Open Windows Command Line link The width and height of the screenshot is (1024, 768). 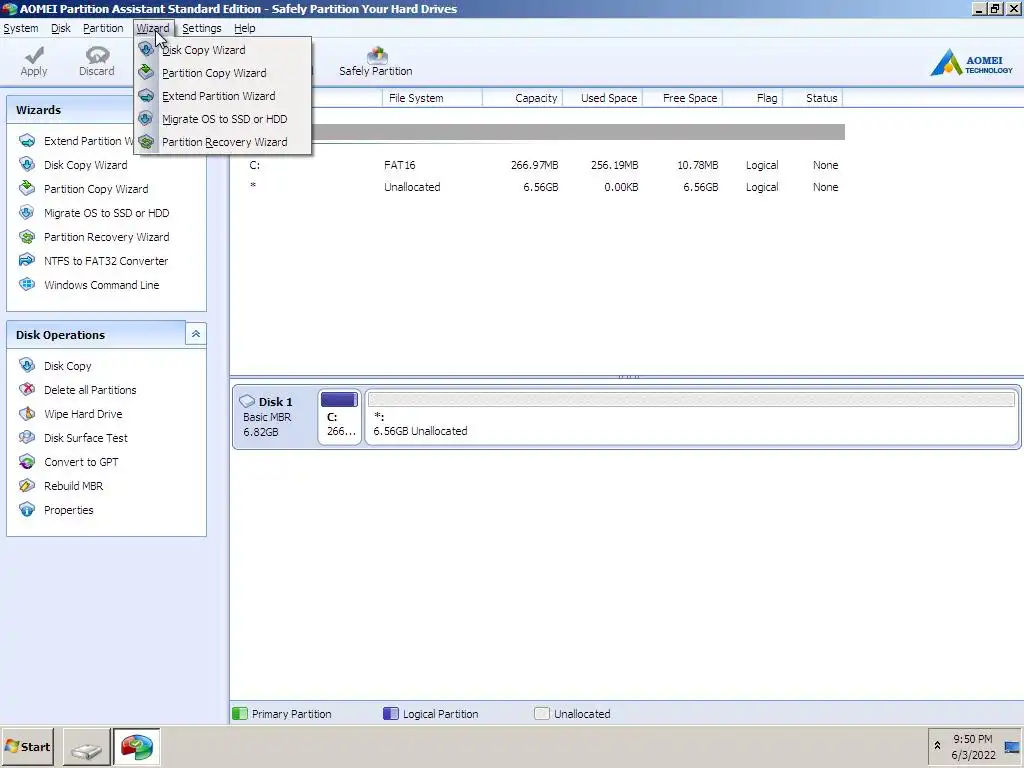(x=101, y=285)
